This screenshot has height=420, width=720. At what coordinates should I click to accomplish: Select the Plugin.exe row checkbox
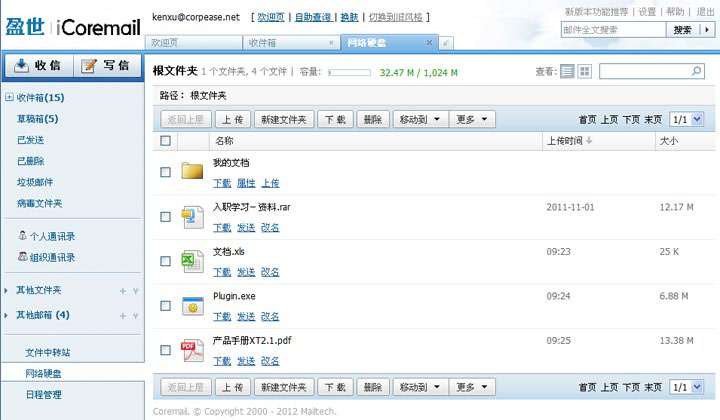tap(166, 307)
